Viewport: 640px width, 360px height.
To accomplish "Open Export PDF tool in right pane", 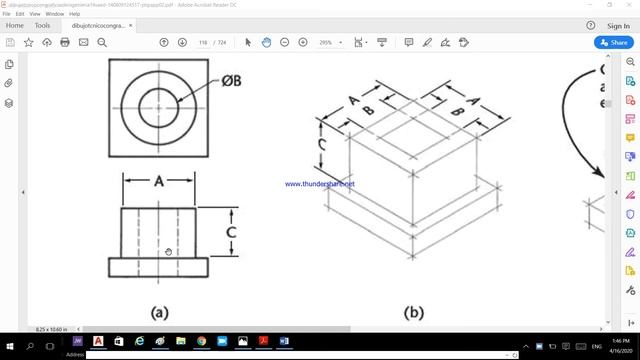I will (630, 81).
